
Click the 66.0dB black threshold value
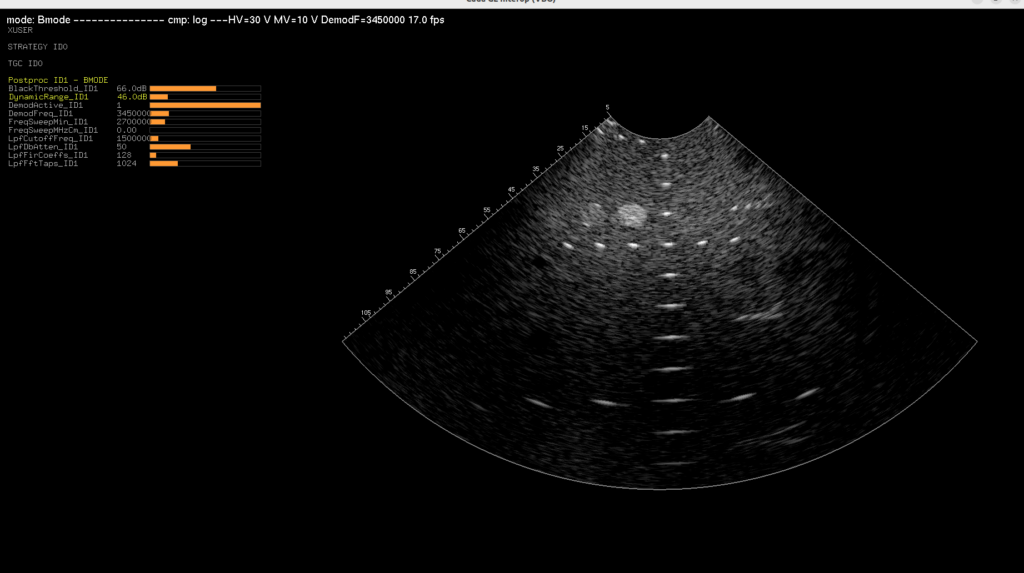[131, 88]
